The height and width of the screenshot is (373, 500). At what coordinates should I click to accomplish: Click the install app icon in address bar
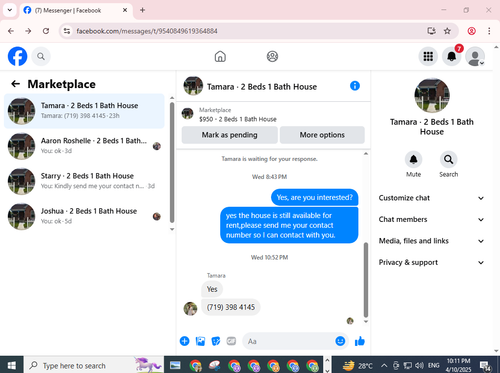coord(431,31)
